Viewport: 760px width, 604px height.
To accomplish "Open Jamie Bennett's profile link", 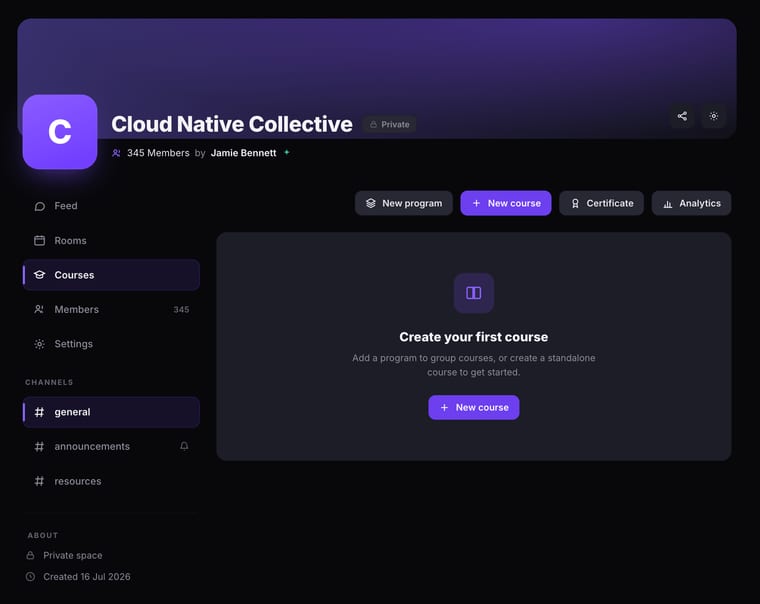I will 243,153.
